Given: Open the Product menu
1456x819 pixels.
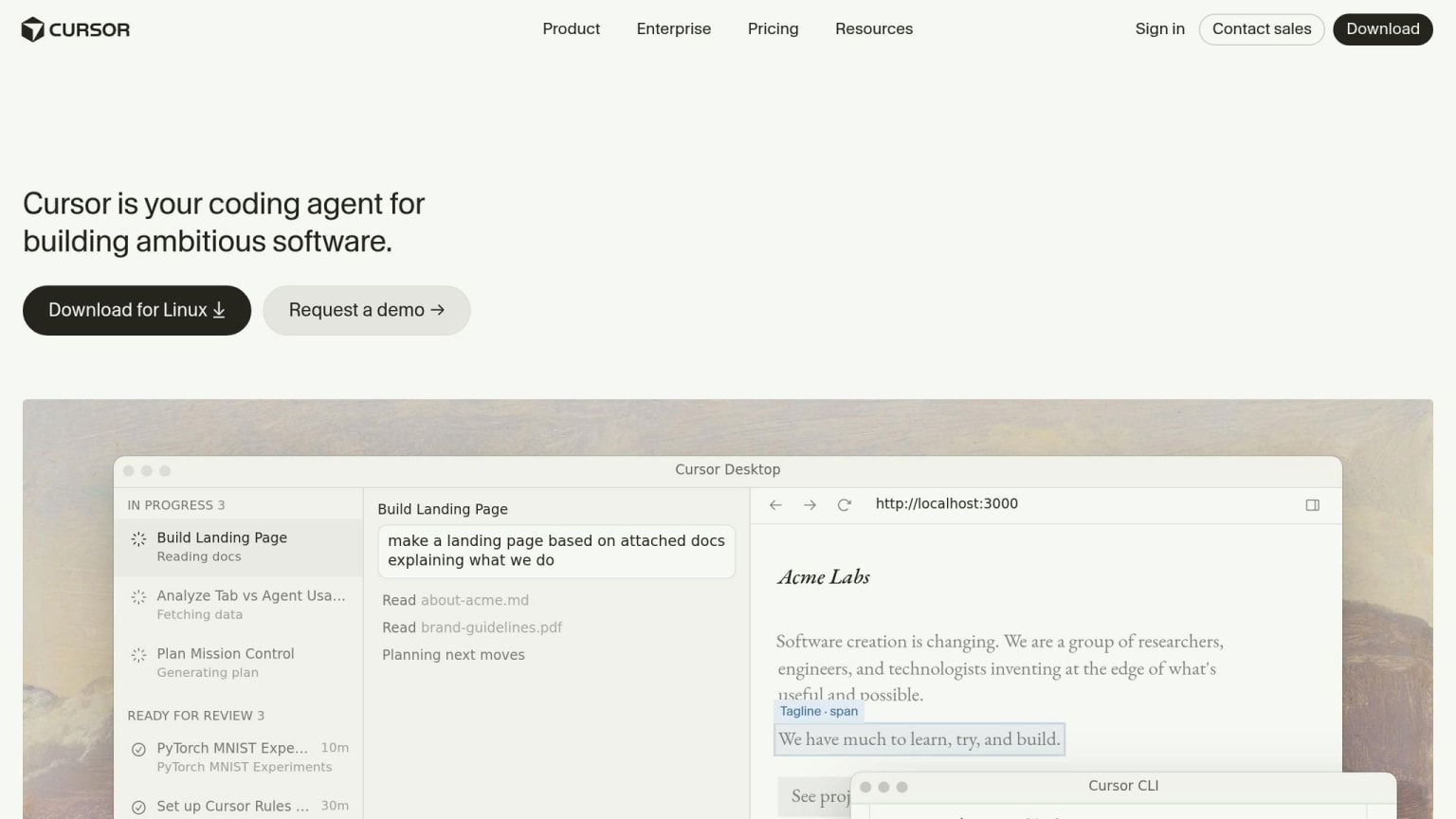Looking at the screenshot, I should click(571, 29).
